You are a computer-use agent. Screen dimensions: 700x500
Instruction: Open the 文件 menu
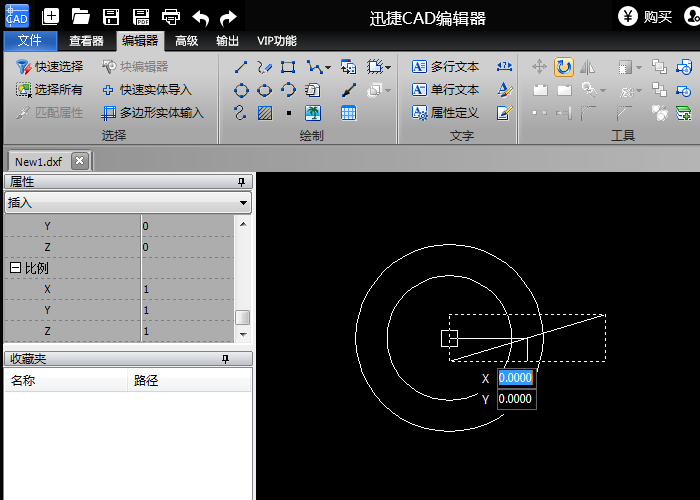[x=30, y=41]
